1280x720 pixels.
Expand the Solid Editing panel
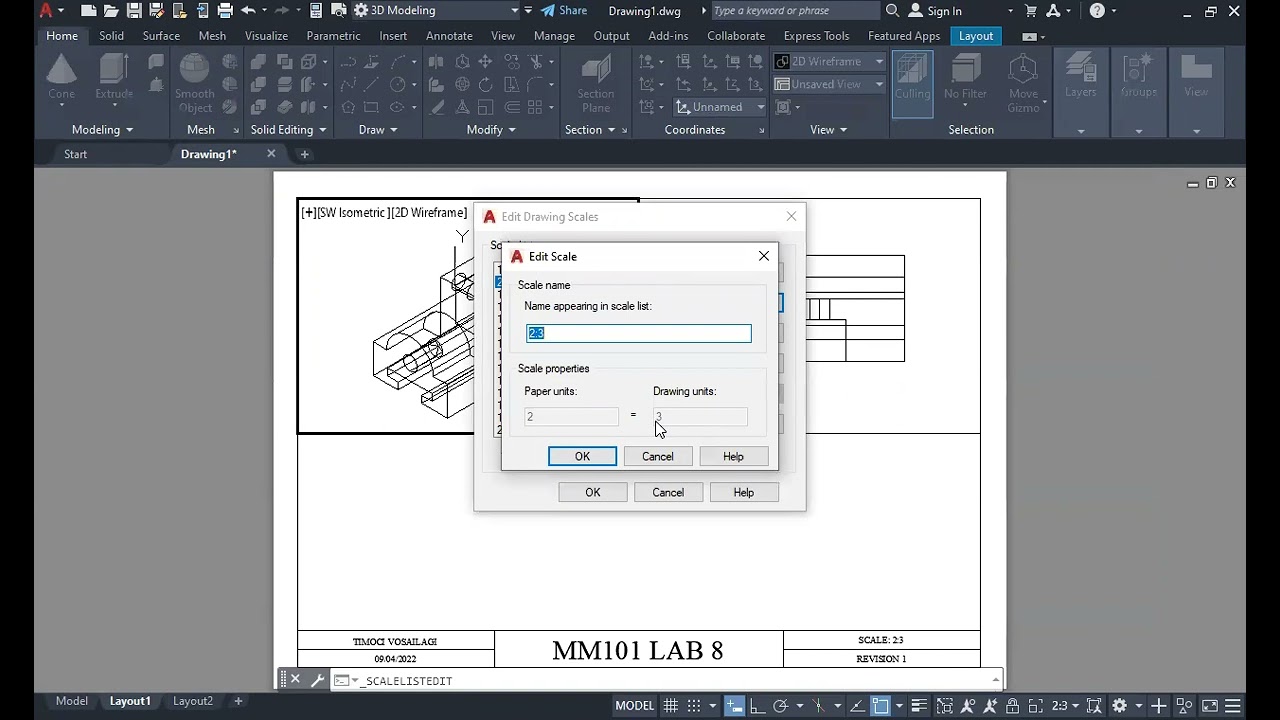(289, 130)
